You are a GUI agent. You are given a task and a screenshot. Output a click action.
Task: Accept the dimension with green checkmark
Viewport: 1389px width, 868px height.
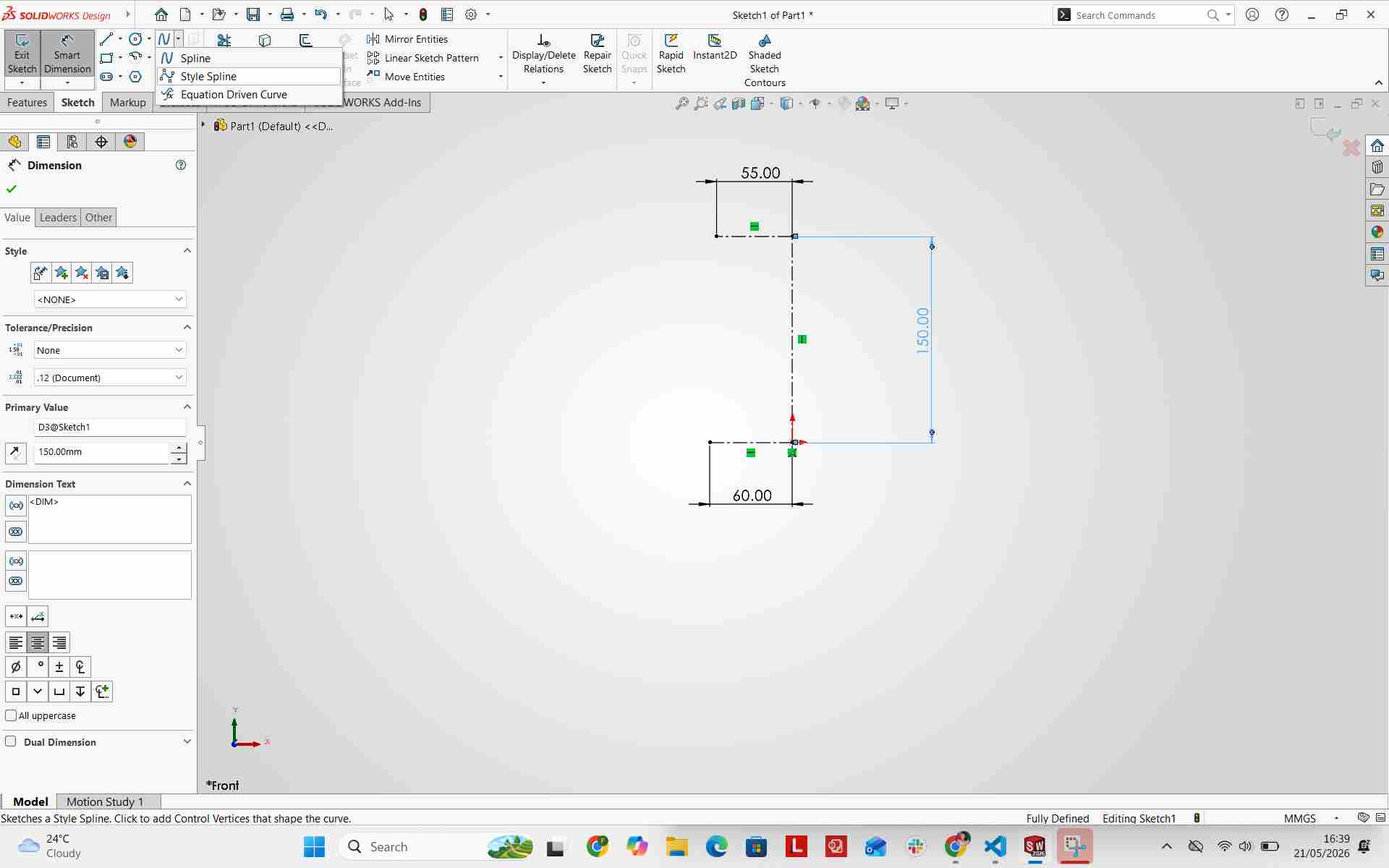click(x=11, y=189)
